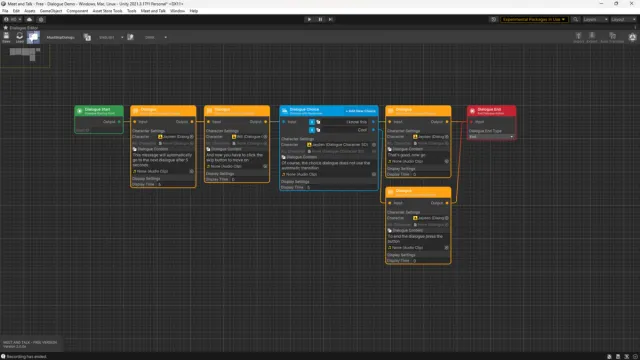The width and height of the screenshot is (640, 360).
Task: Click the Dialogue End node Input port
Action: (471, 122)
